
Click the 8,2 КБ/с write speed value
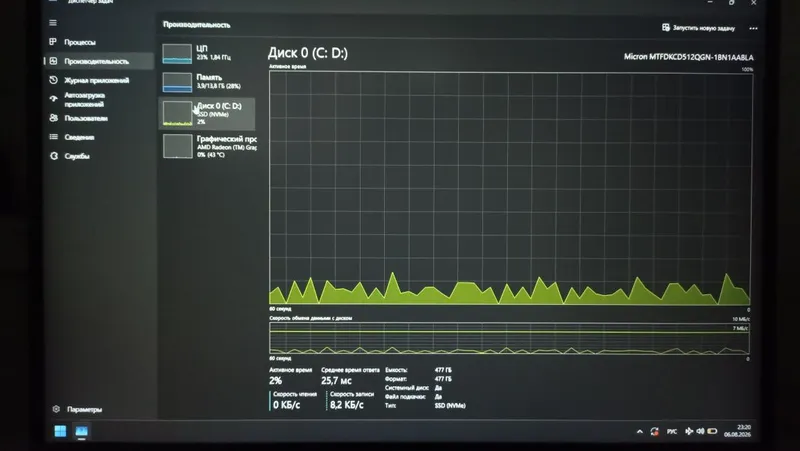coord(347,405)
